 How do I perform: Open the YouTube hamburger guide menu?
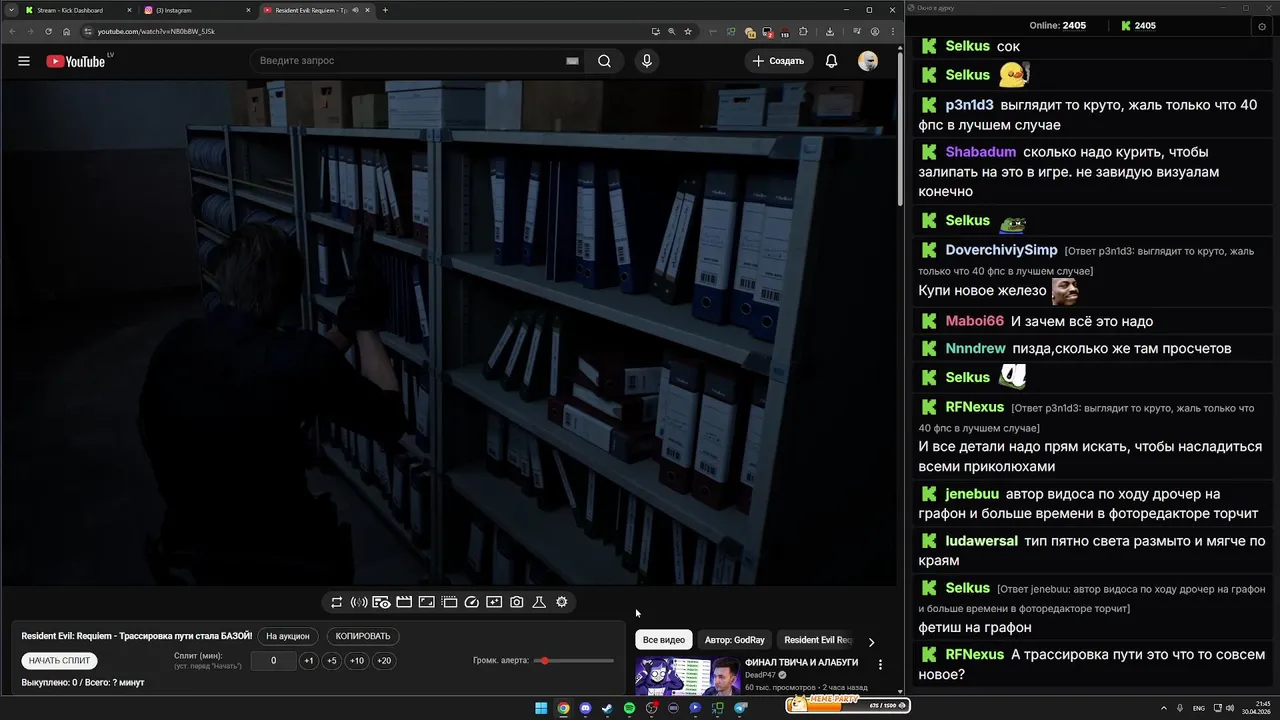[24, 61]
